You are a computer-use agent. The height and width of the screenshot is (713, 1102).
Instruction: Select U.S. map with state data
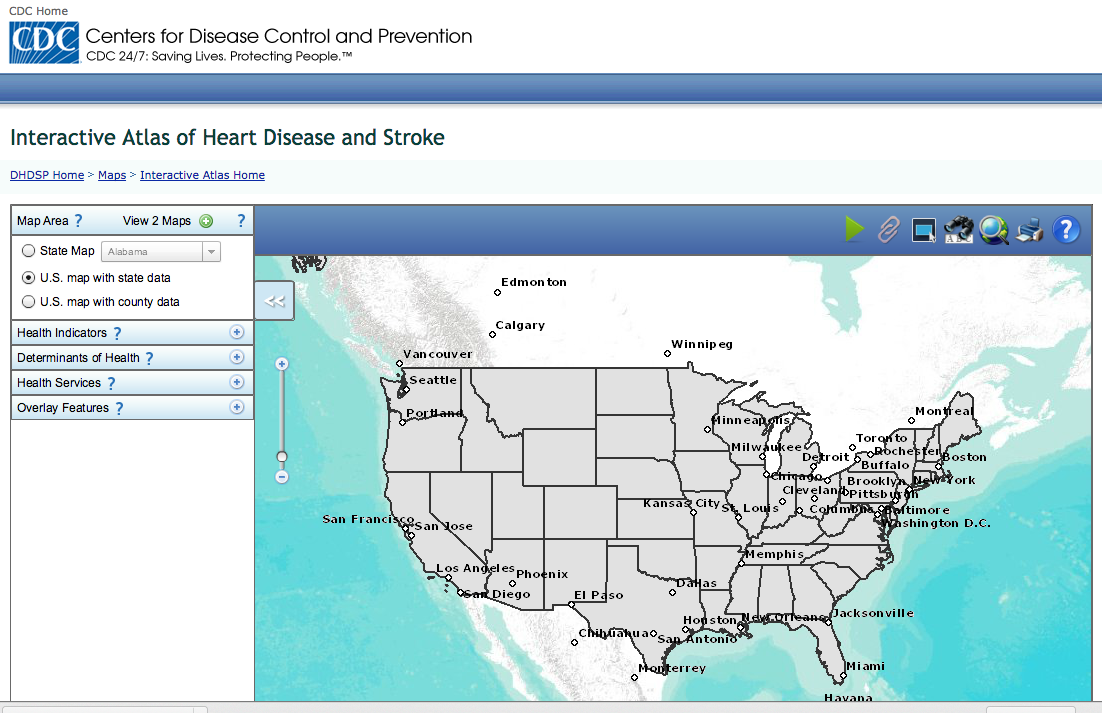point(28,278)
